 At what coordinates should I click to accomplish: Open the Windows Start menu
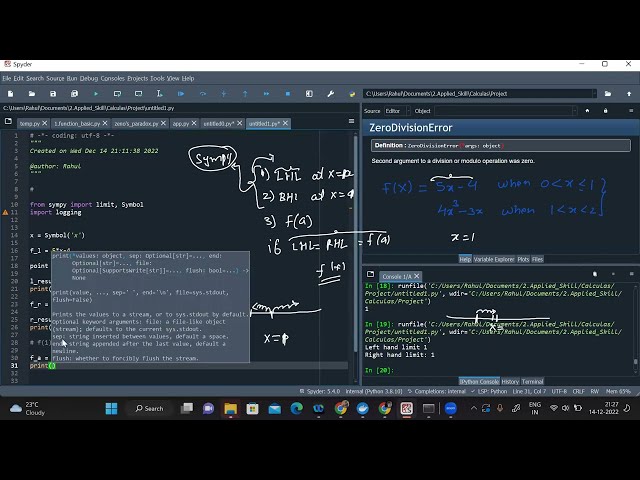click(x=111, y=408)
